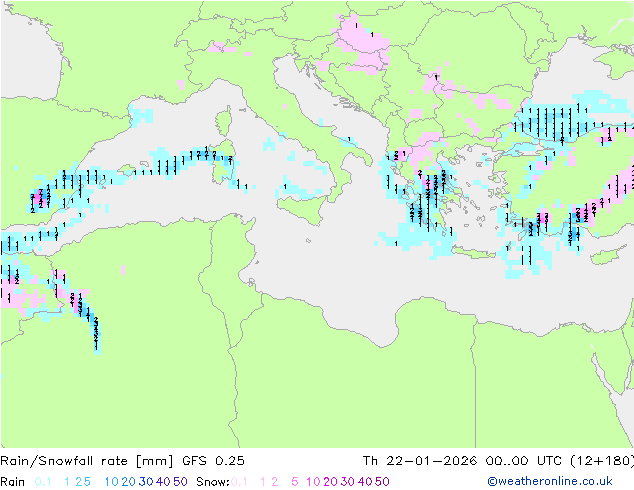Viewport: 634px width, 490px height.
Task: Open the ©weatheronline.co.uk copyright link
Action: pyautogui.click(x=549, y=482)
